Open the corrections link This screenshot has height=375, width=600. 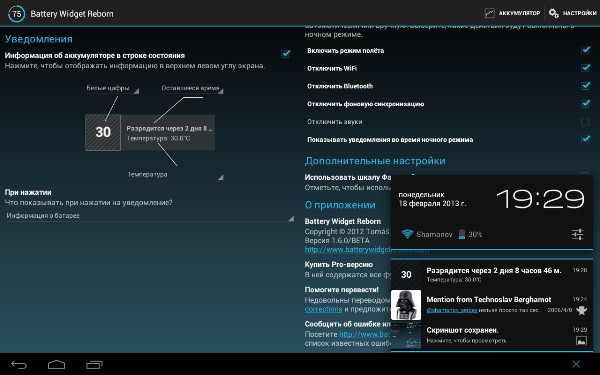323,309
